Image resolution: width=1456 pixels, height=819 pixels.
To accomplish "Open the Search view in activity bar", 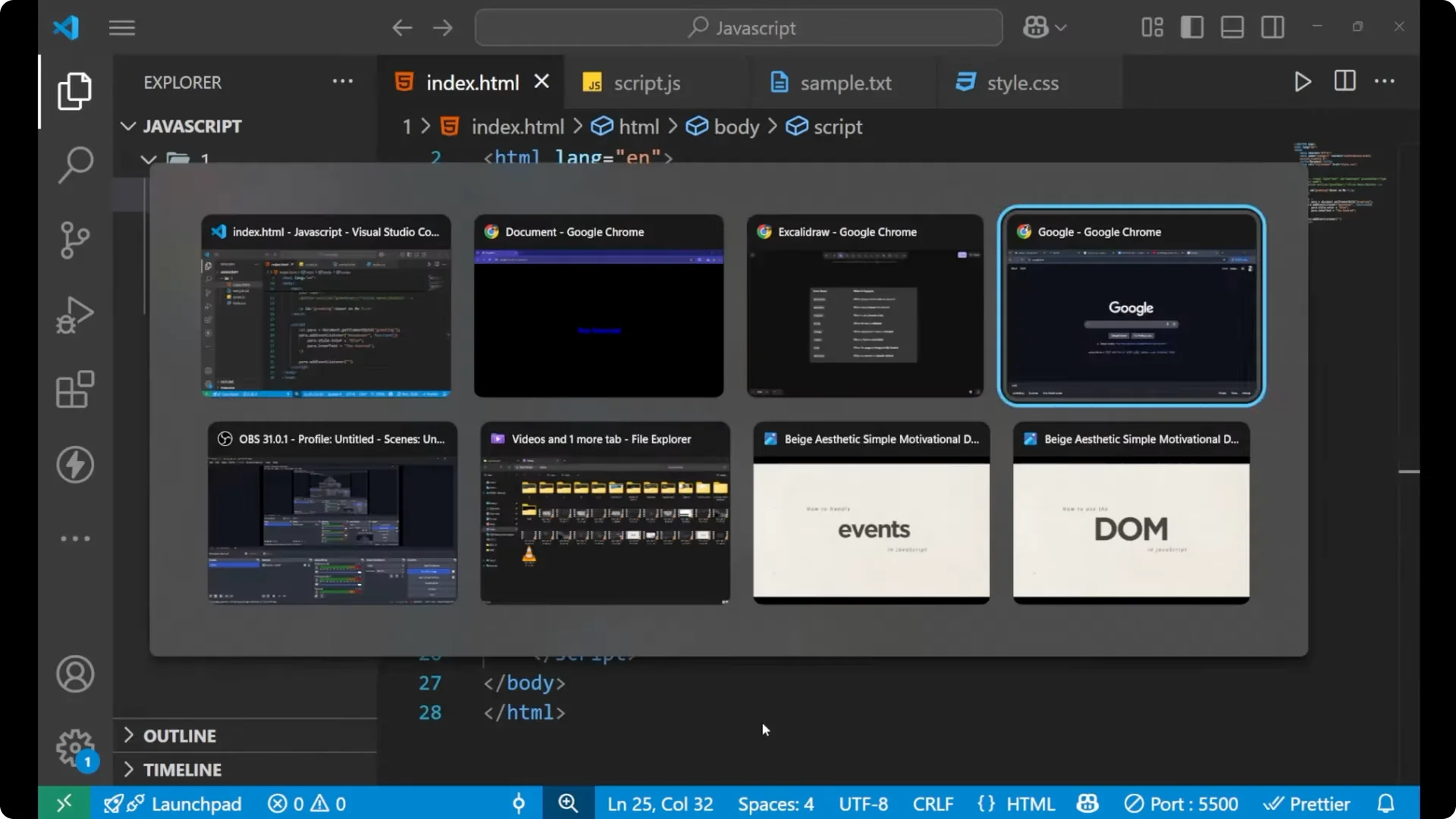I will click(75, 165).
